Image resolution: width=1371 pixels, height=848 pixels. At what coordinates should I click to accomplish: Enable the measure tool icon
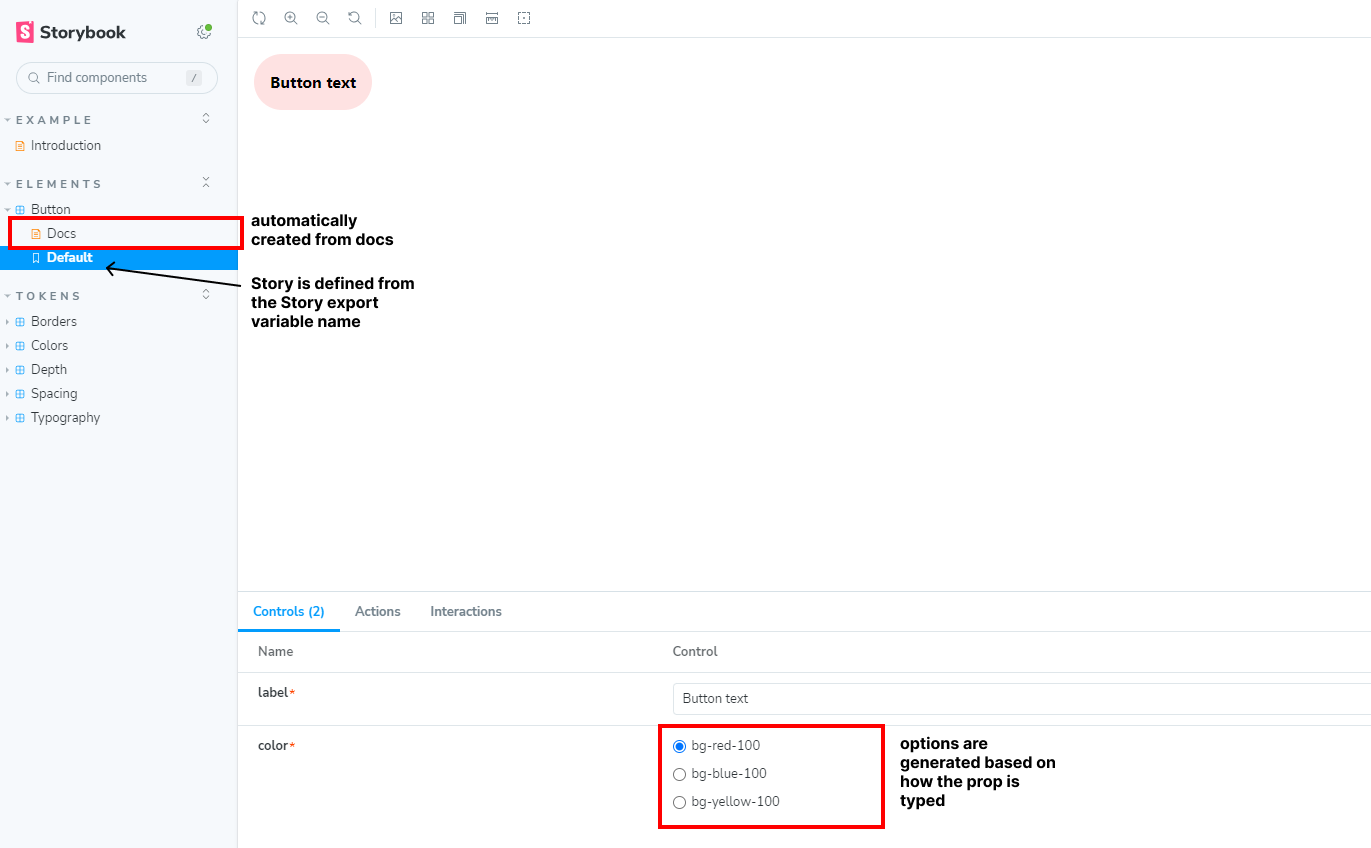[x=492, y=18]
